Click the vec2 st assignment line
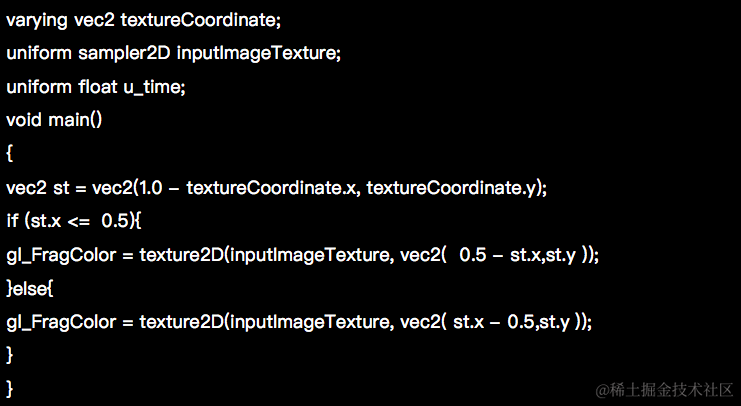 pos(276,188)
